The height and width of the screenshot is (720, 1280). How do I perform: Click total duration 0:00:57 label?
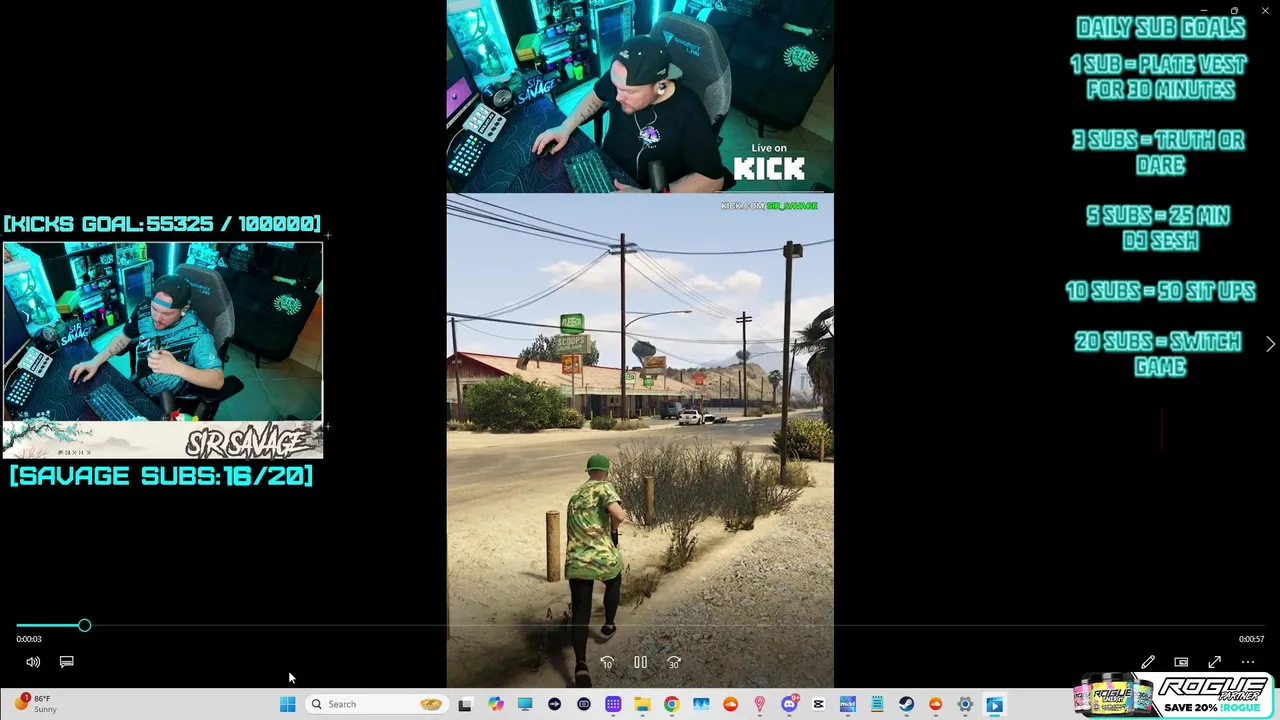point(1251,639)
